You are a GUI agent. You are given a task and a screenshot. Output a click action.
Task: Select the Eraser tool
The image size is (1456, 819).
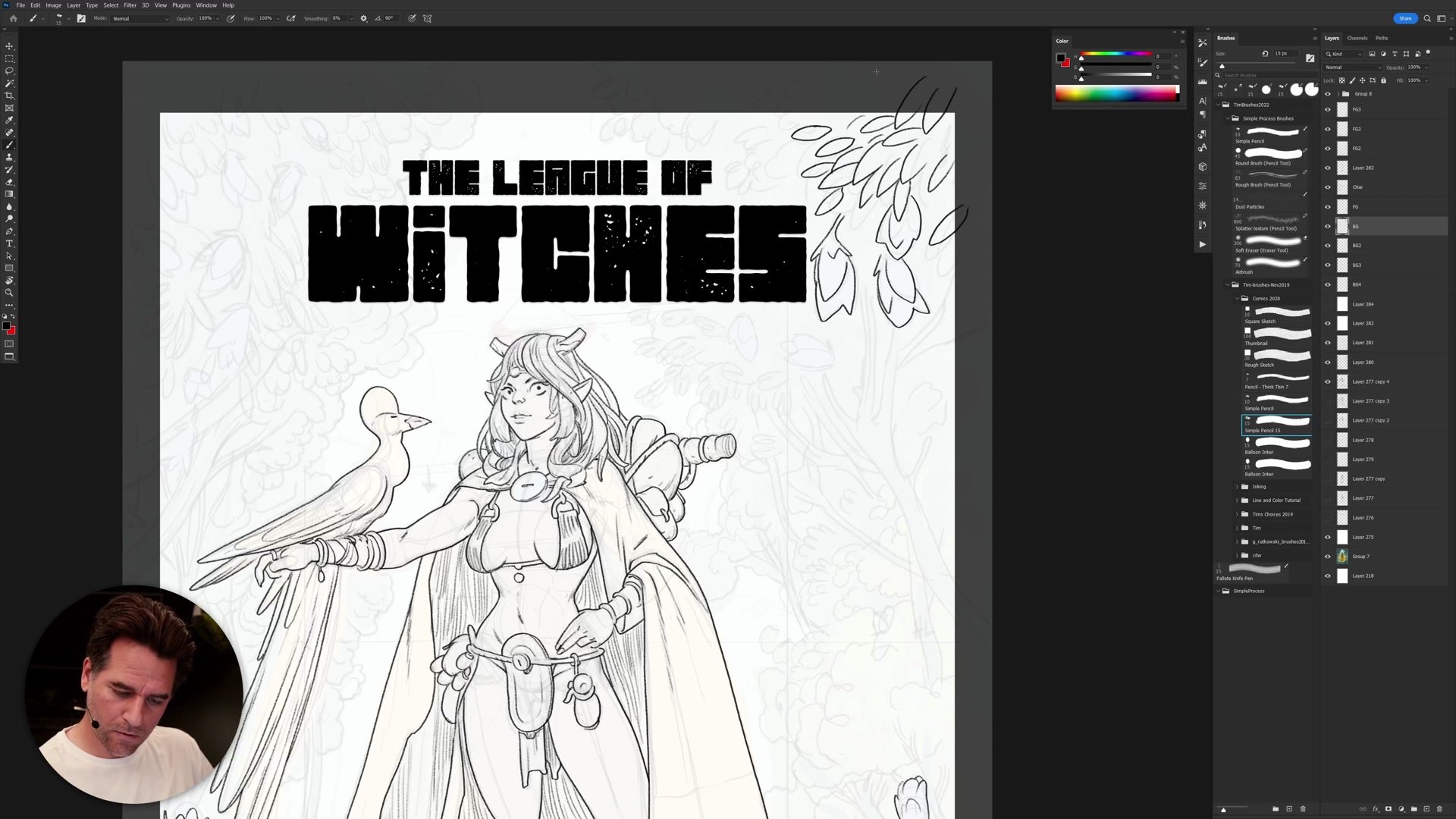[9, 182]
